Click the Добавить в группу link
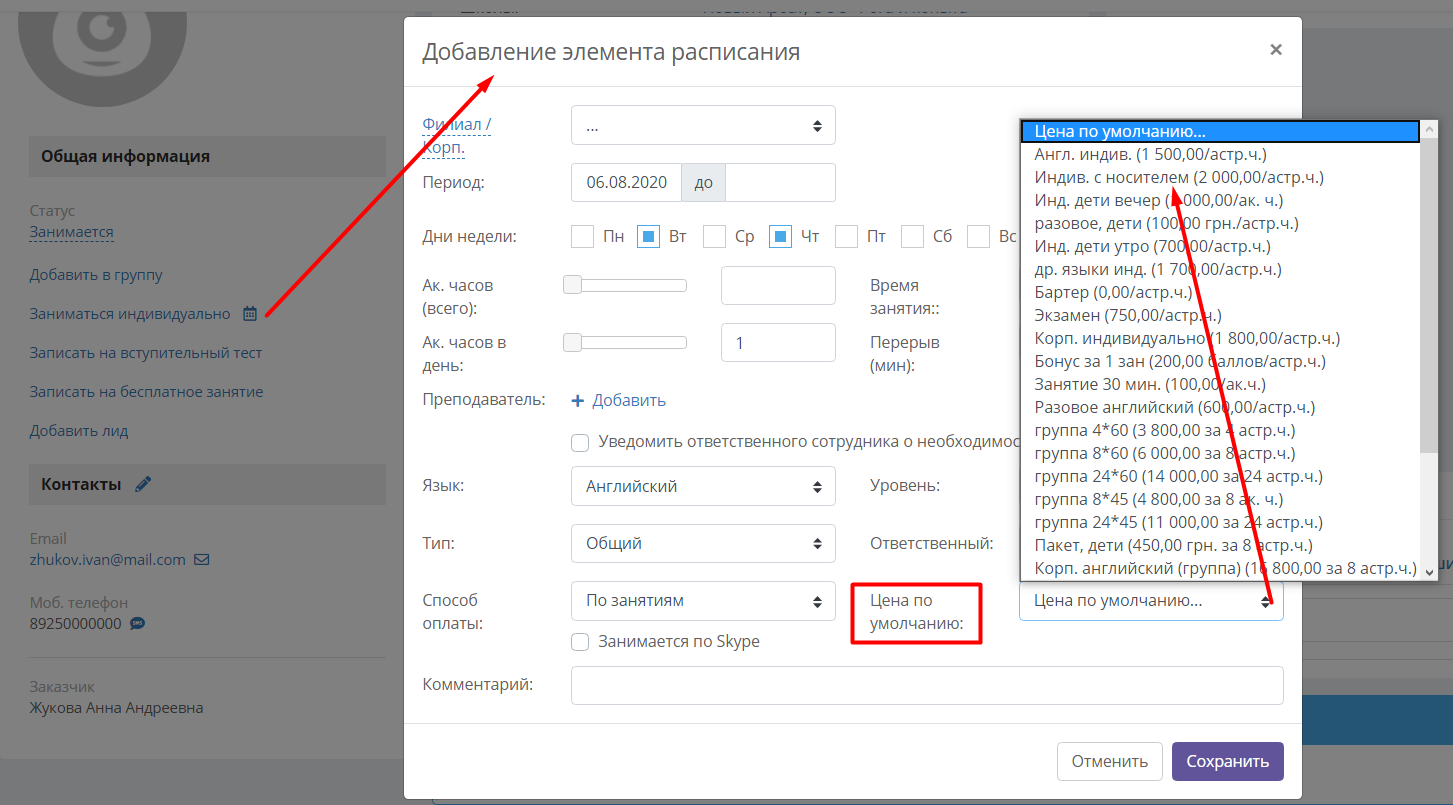1453x805 pixels. click(x=96, y=275)
